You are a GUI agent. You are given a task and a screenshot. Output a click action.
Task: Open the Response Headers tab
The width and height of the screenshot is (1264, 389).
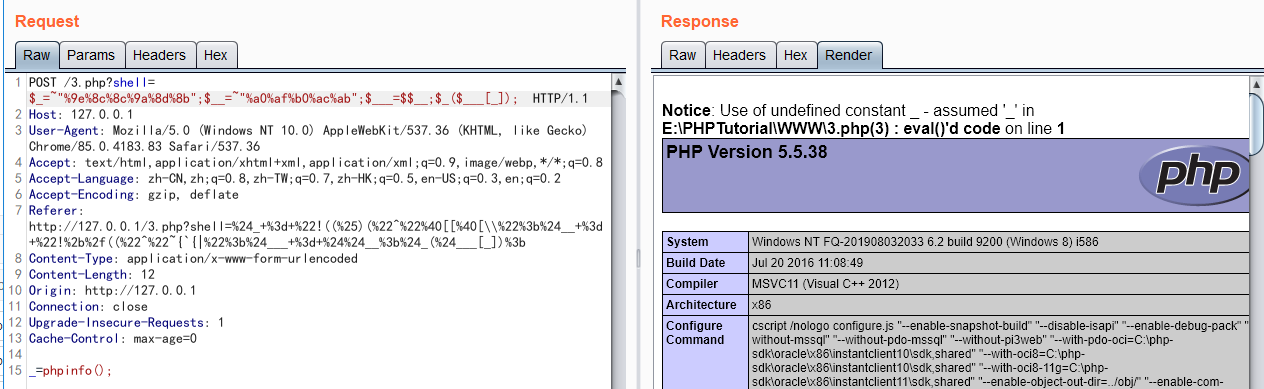coord(740,55)
